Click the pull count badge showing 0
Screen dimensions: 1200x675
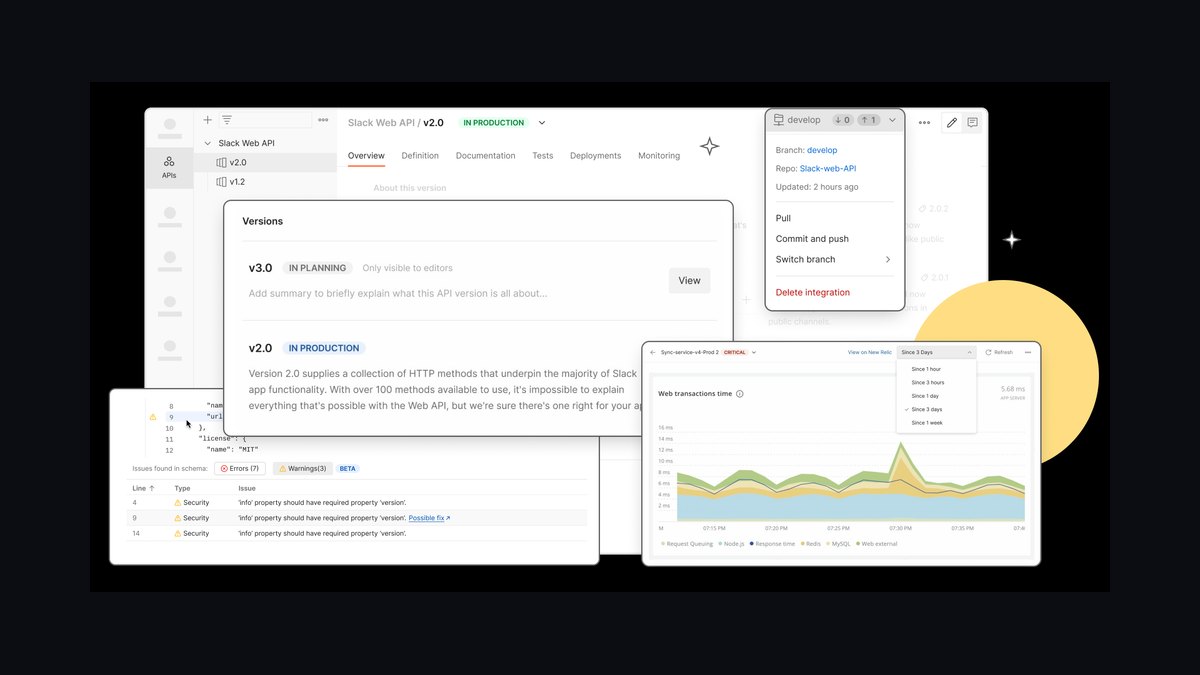[x=842, y=120]
